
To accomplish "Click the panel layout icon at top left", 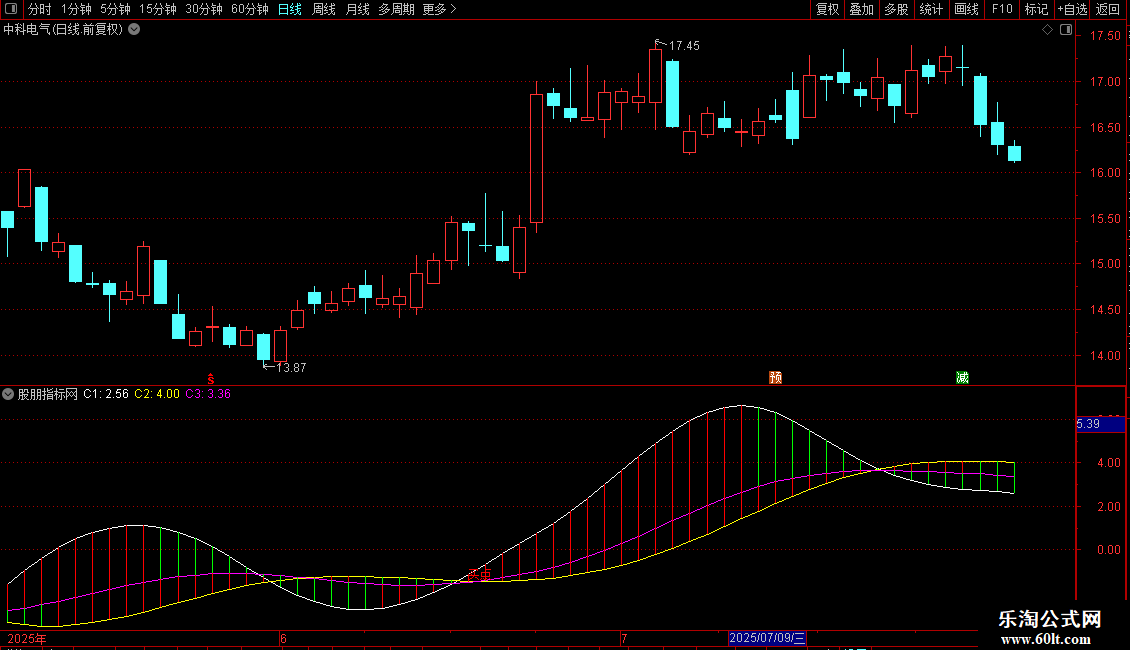I will 11,9.
